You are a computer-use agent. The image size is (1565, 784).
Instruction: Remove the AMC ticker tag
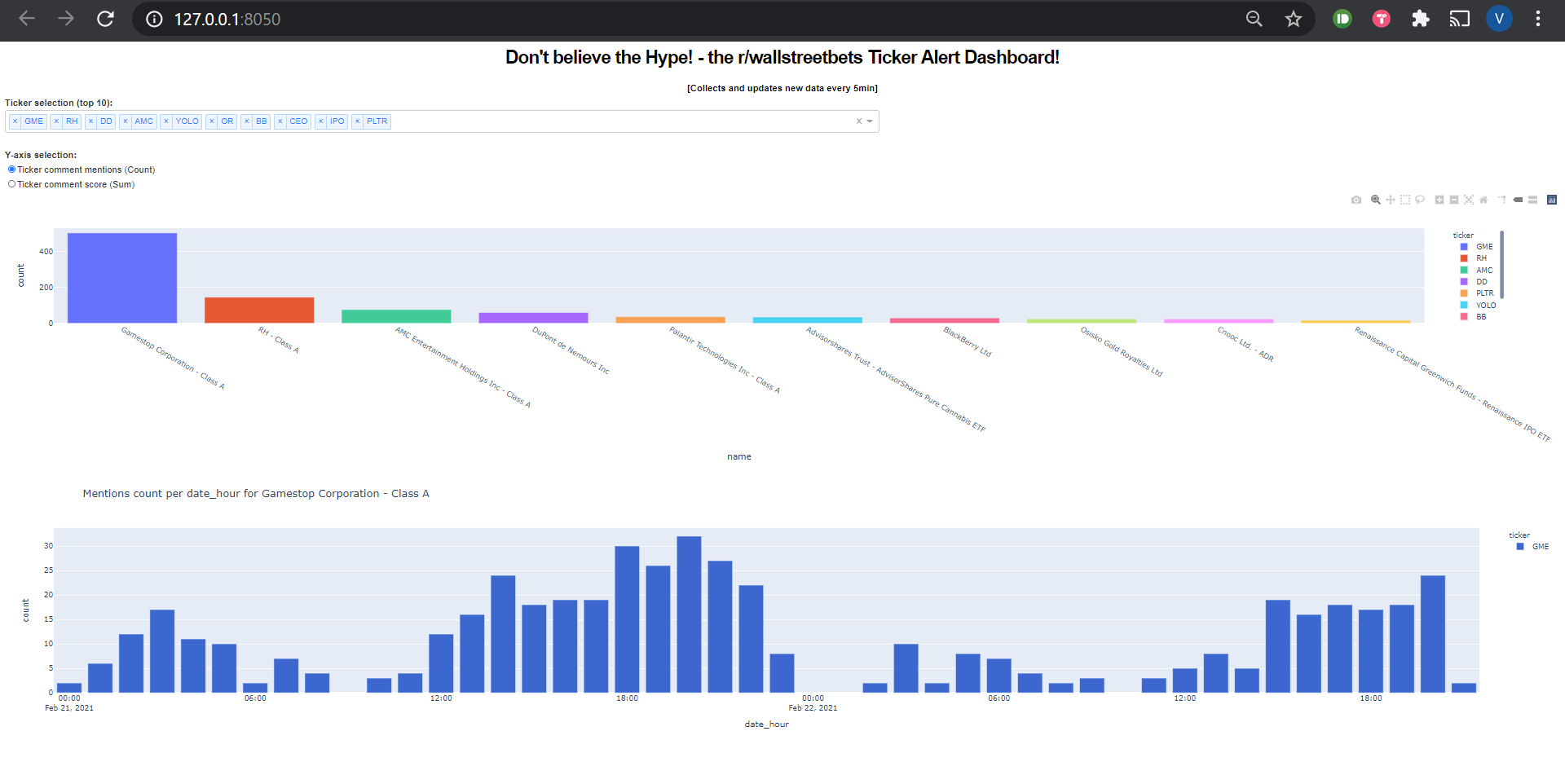pos(126,121)
